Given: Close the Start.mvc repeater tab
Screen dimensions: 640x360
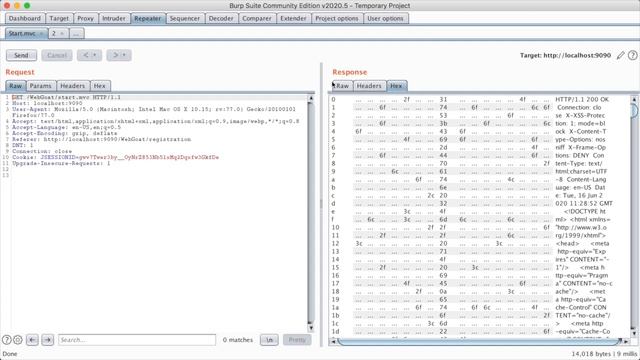Looking at the screenshot, I should click(x=41, y=33).
